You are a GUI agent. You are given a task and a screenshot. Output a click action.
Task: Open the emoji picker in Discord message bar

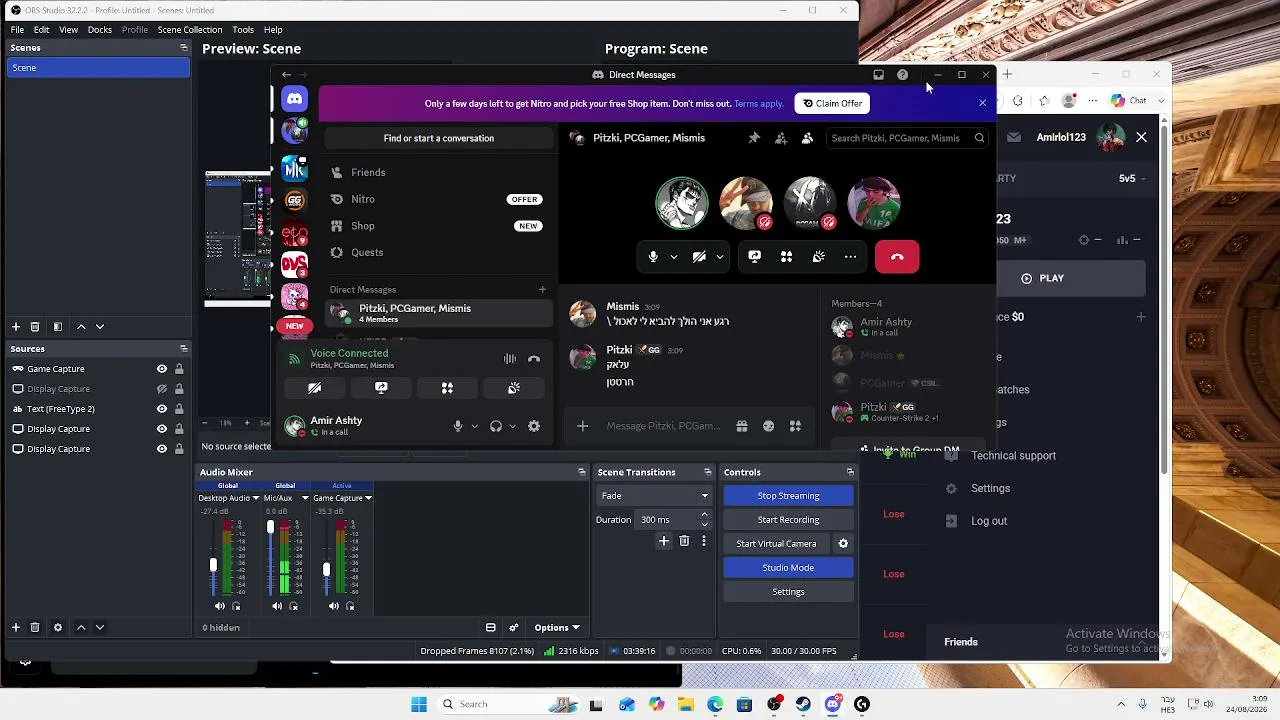coord(768,426)
